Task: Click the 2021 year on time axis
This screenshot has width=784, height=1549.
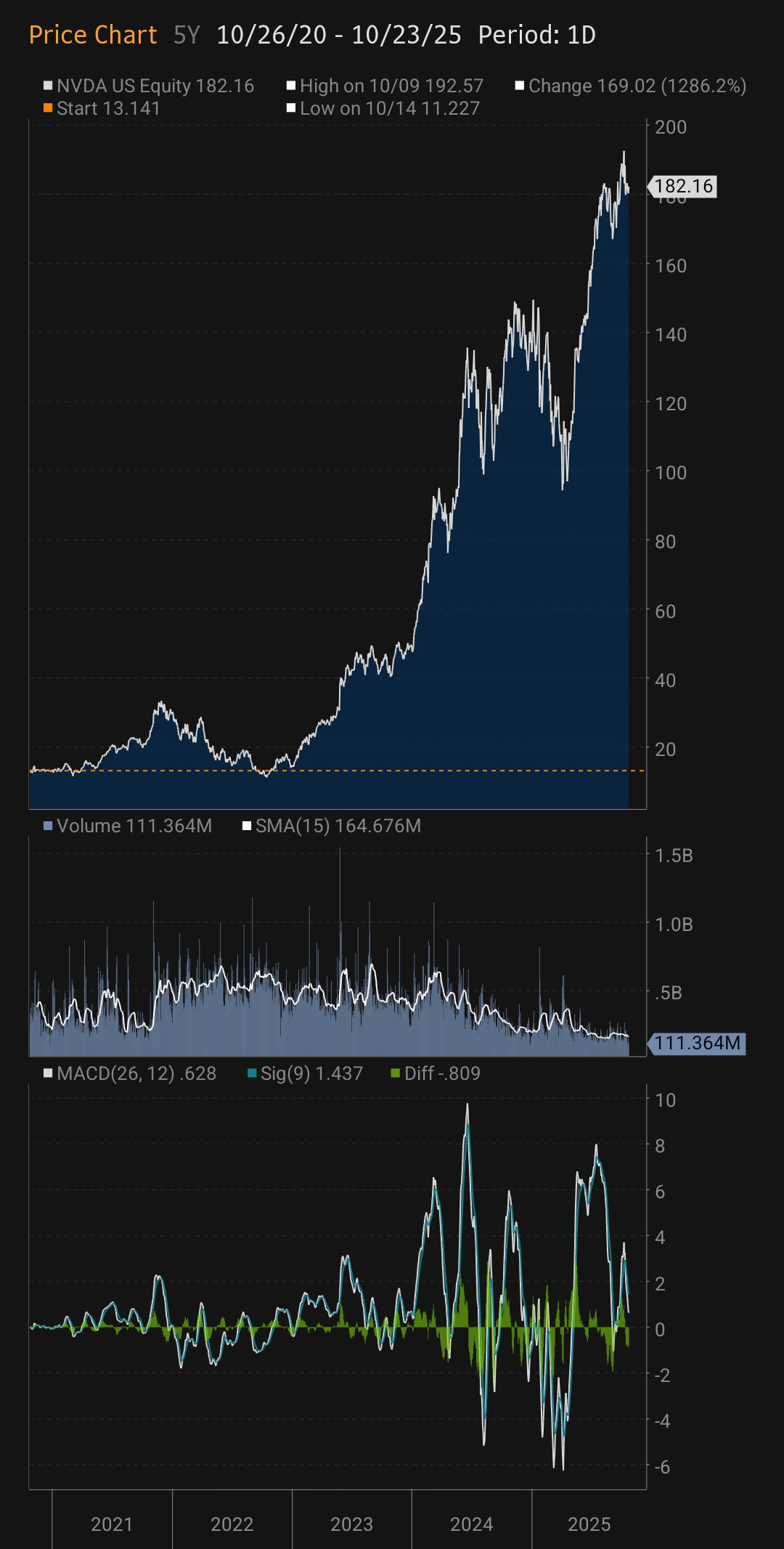Action: (x=112, y=1524)
